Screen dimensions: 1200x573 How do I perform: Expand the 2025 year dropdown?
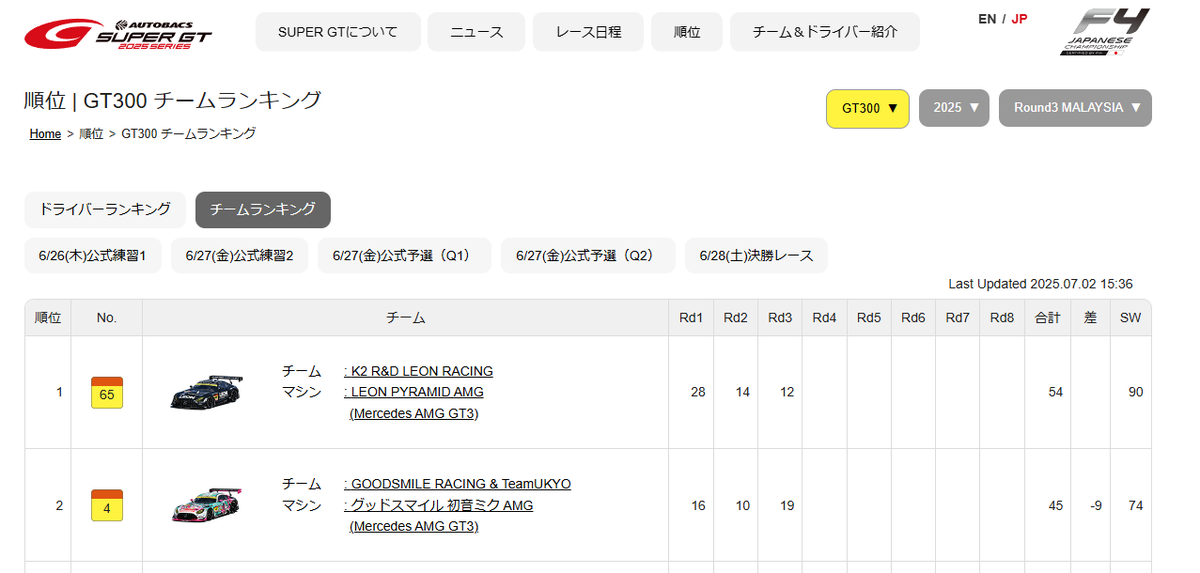click(953, 108)
